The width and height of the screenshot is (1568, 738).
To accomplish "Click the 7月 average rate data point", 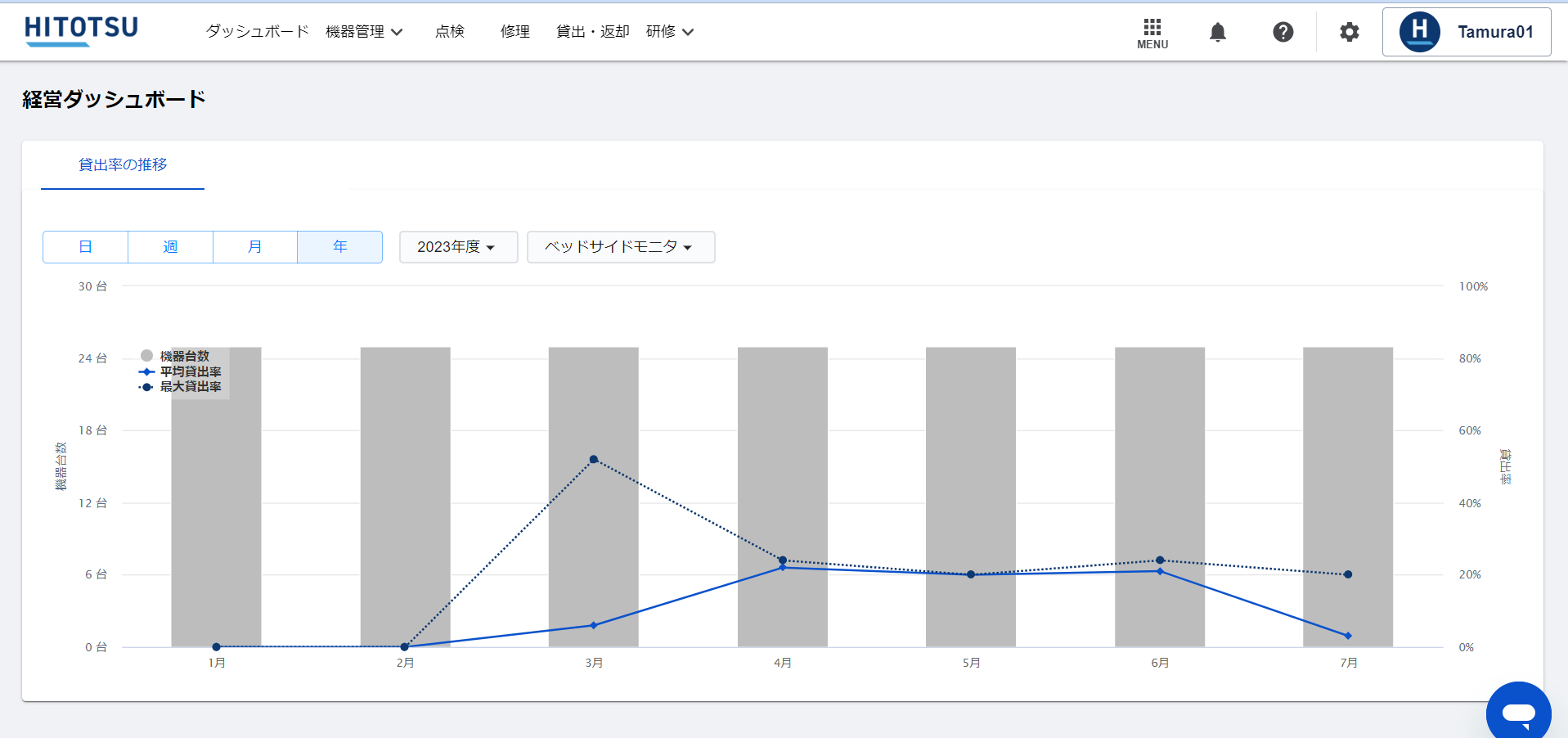I will click(1348, 636).
